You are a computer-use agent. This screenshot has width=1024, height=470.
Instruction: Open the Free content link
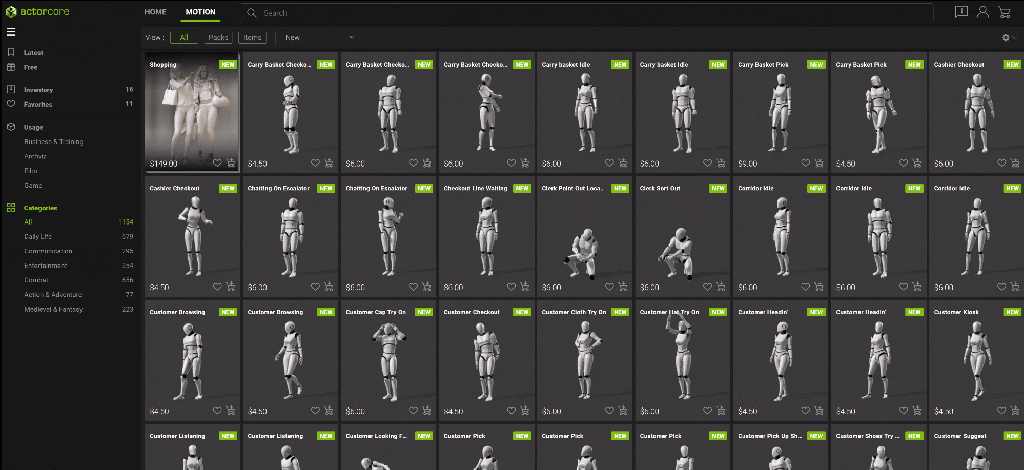click(31, 67)
